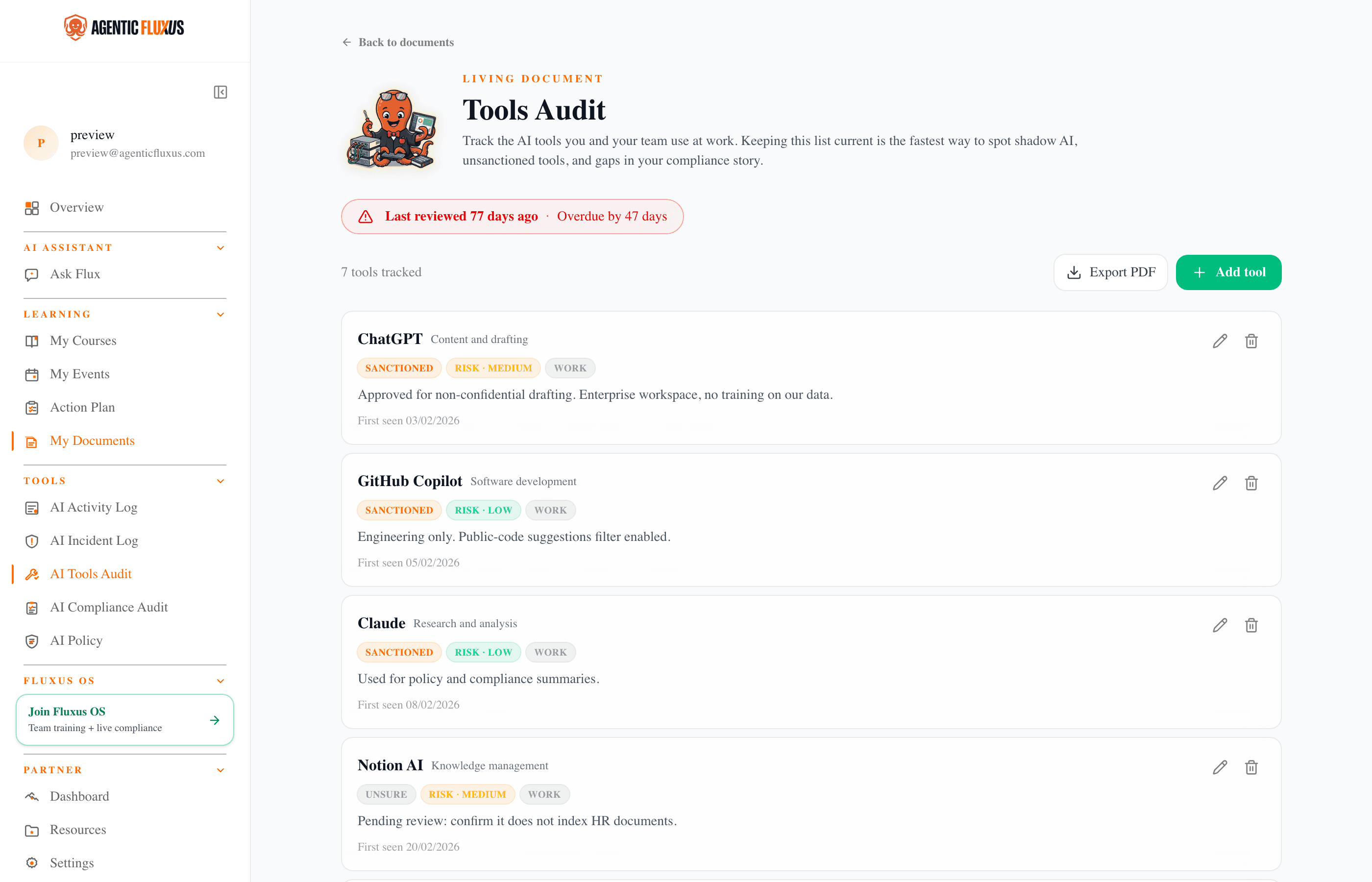Viewport: 1372px width, 882px height.
Task: Collapse the Fluxus OS section
Action: tap(220, 681)
